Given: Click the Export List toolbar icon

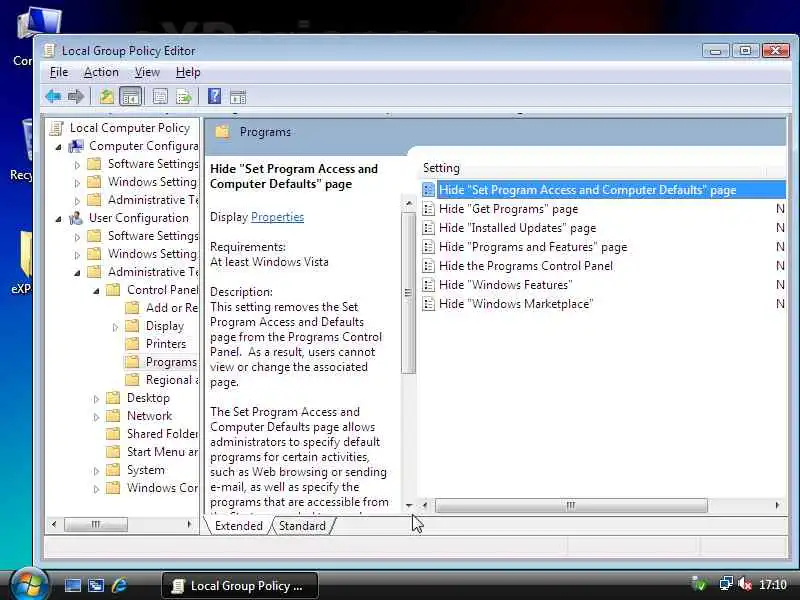Looking at the screenshot, I should click(x=184, y=96).
